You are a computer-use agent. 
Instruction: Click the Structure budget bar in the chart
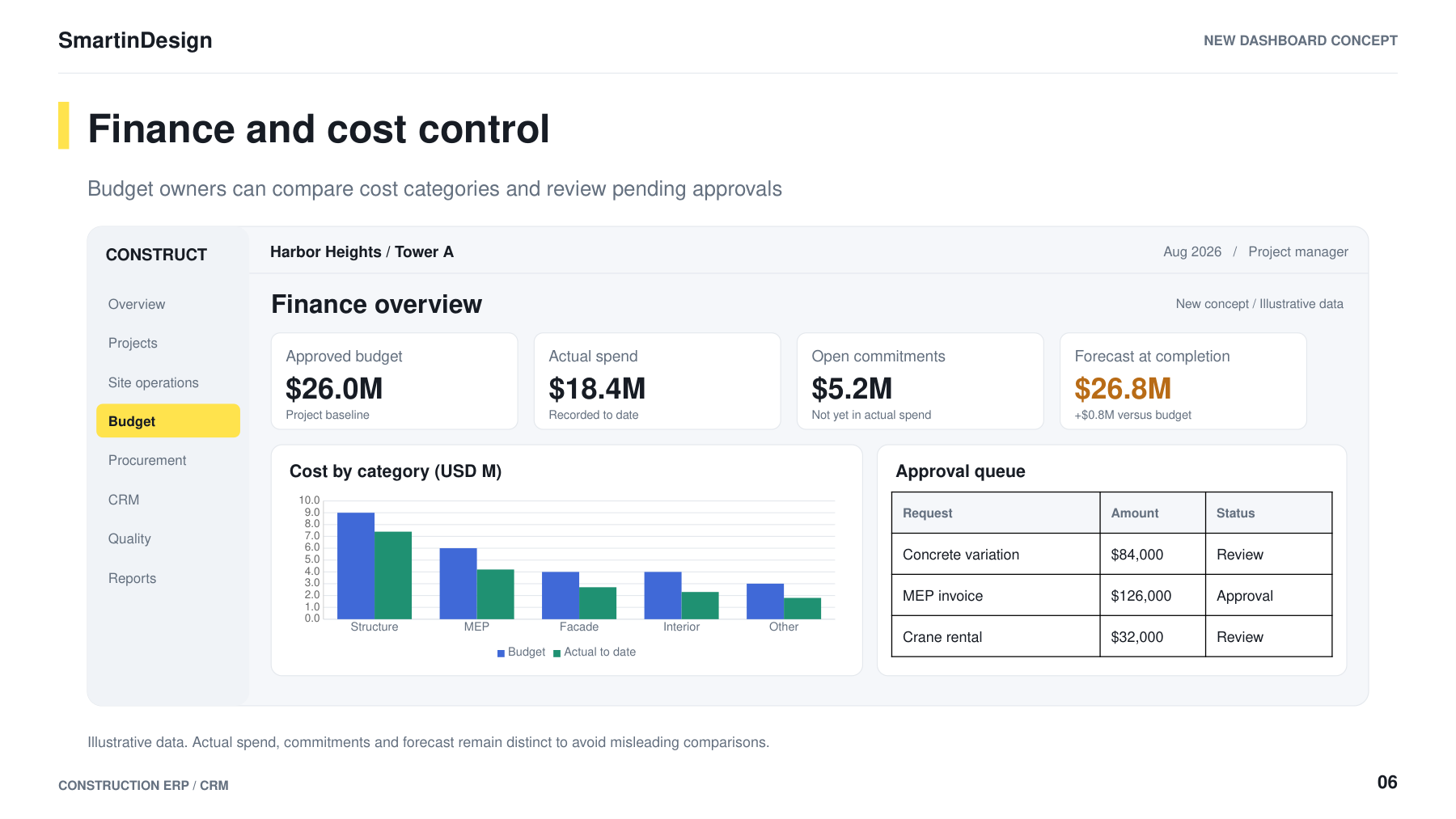pyautogui.click(x=356, y=566)
